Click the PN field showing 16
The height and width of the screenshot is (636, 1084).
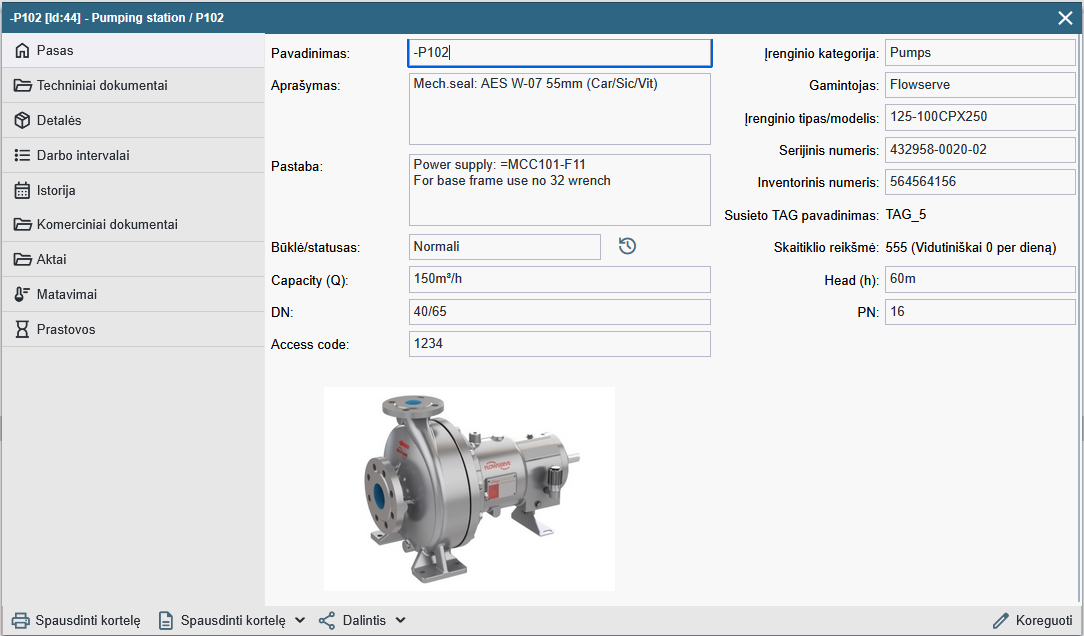tap(980, 312)
